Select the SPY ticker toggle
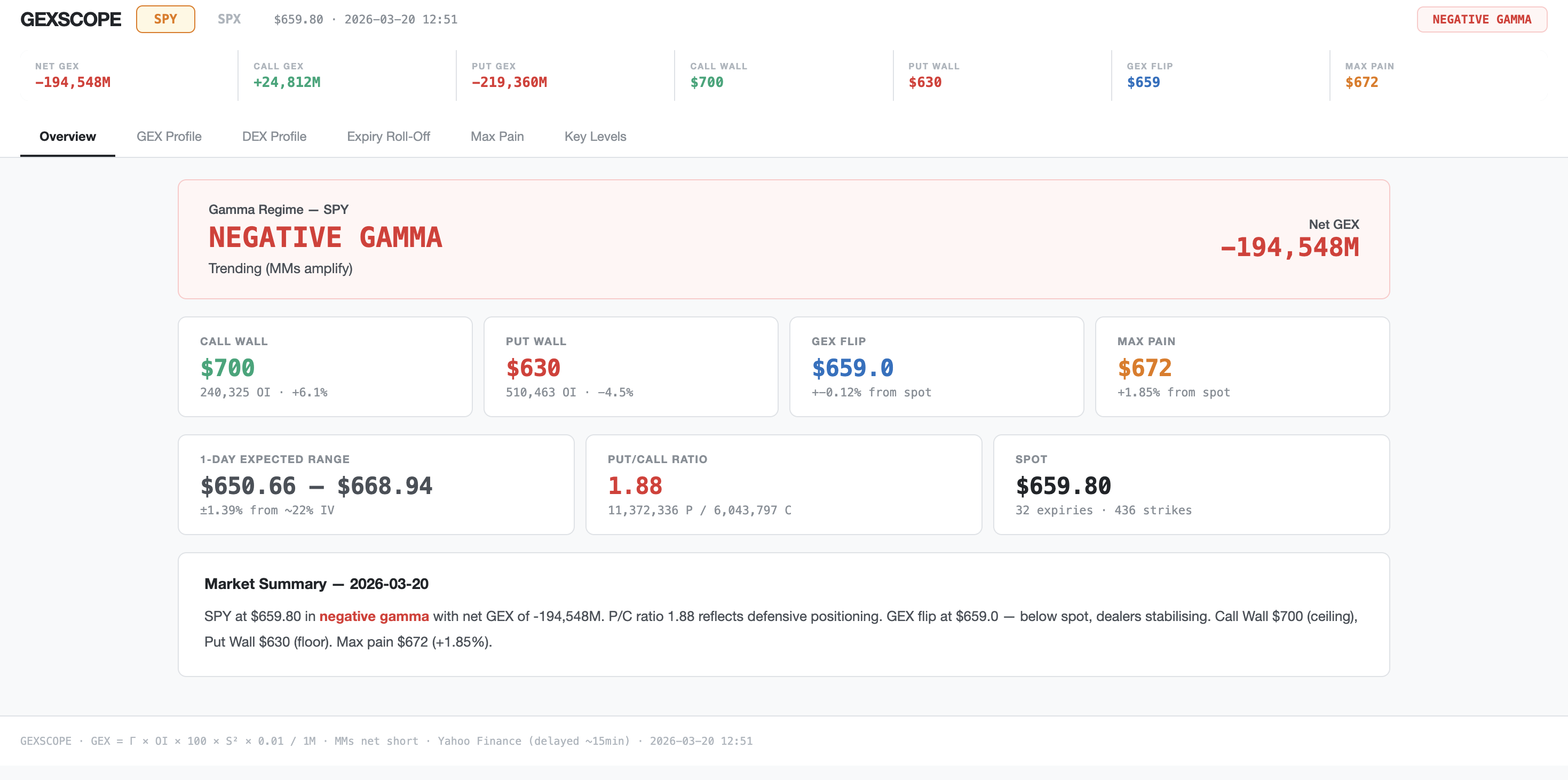Image resolution: width=1568 pixels, height=780 pixels. pos(165,19)
